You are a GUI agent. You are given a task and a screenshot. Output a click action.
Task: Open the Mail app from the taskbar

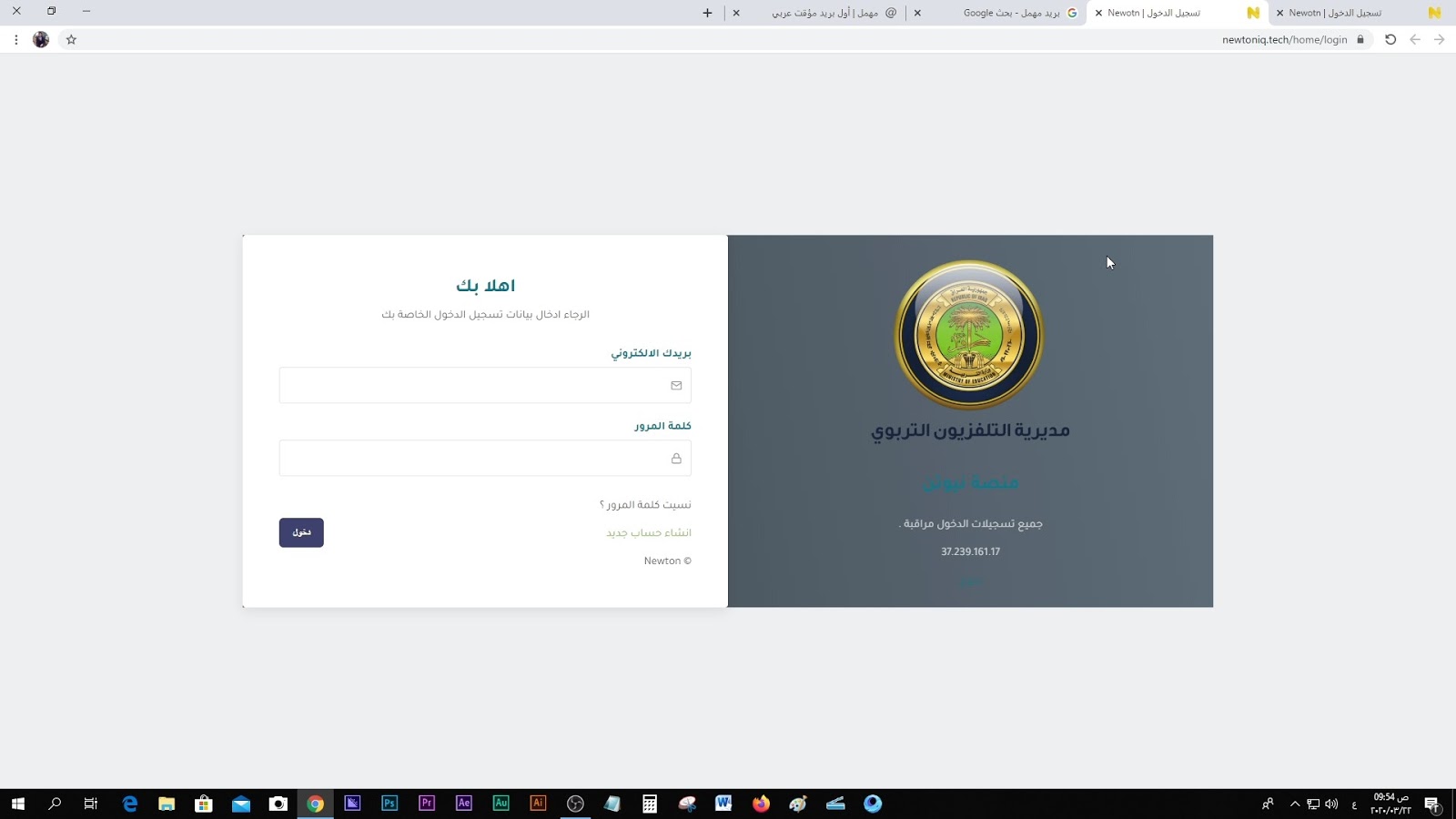[241, 804]
